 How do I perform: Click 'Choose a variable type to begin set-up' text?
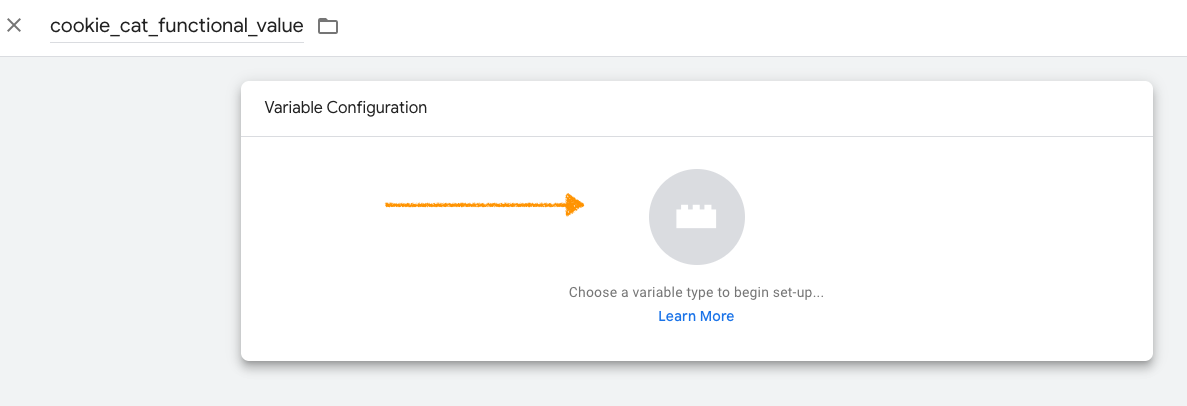pos(696,293)
